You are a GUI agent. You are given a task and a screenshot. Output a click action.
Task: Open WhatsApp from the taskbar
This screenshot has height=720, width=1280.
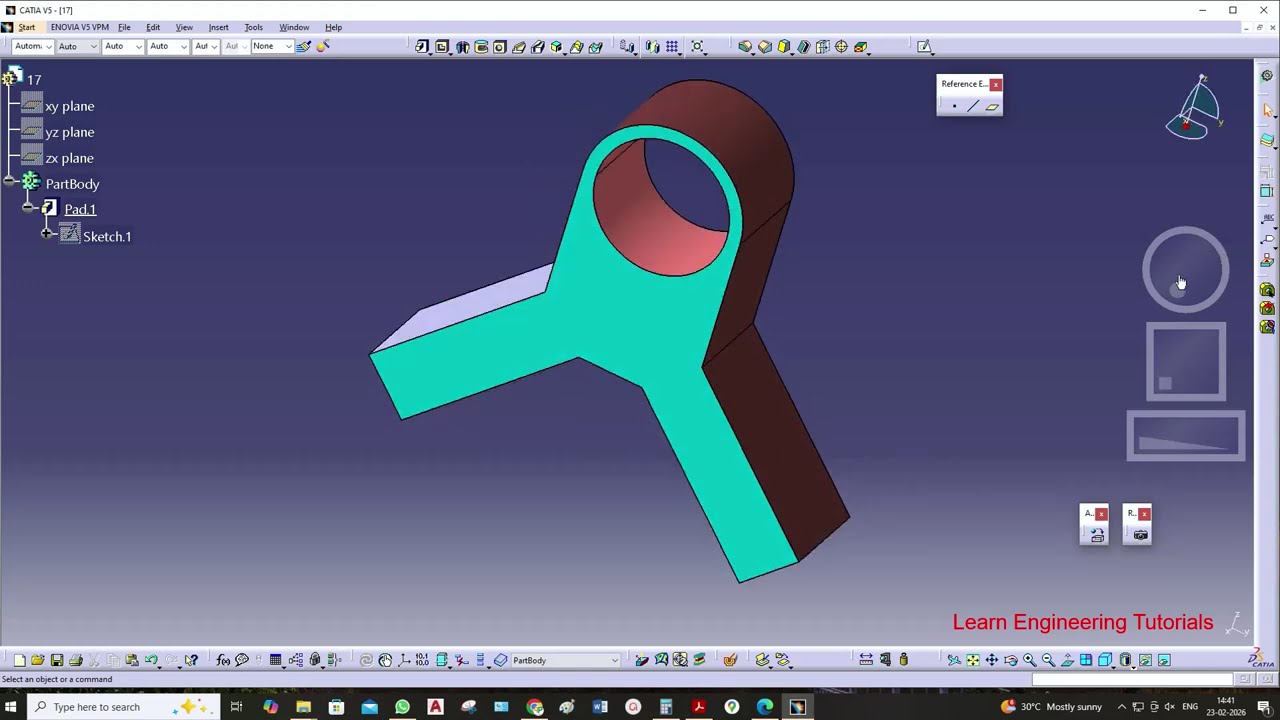pos(402,707)
